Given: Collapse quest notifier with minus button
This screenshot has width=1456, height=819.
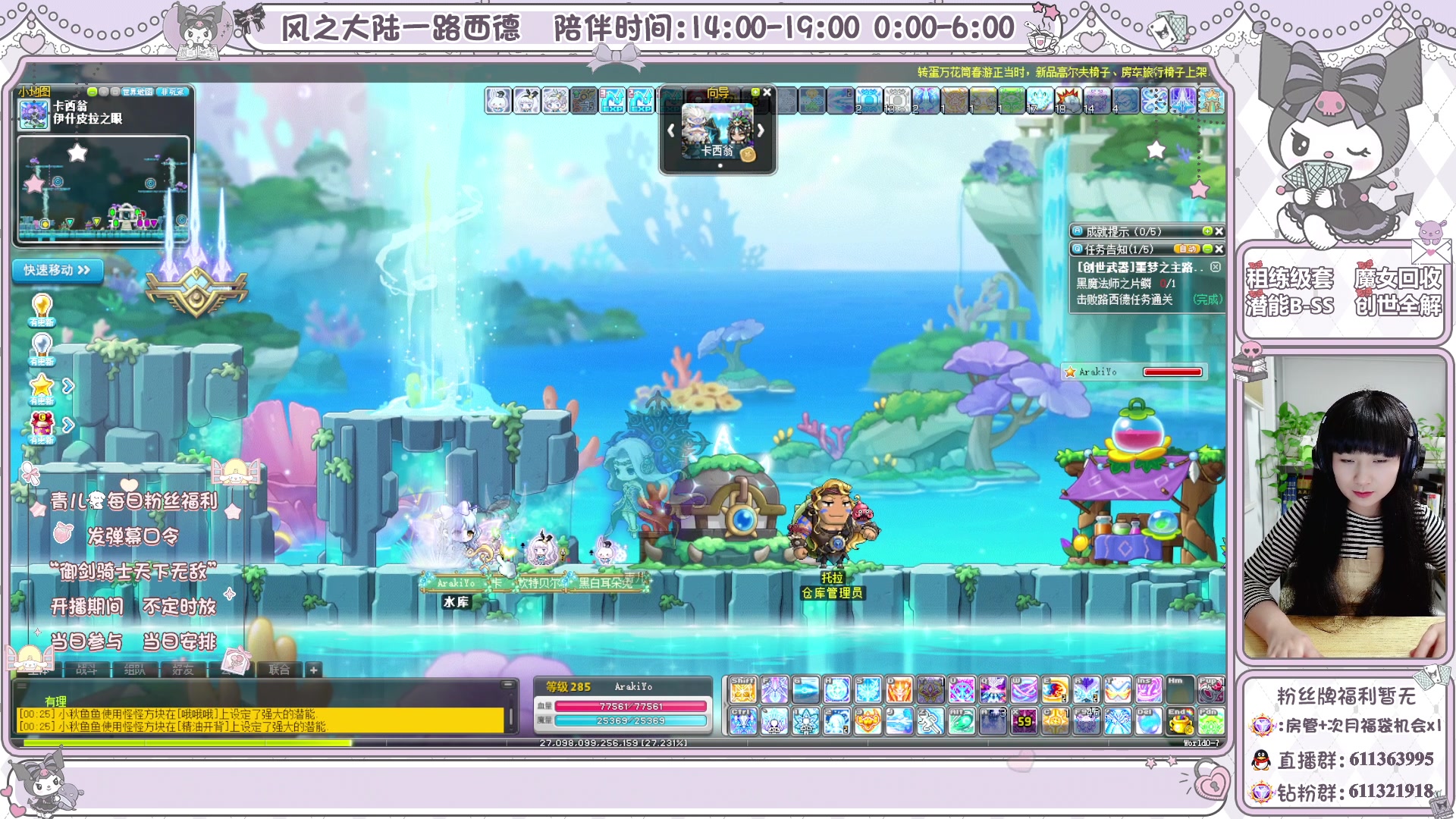Looking at the screenshot, I should point(1207,249).
